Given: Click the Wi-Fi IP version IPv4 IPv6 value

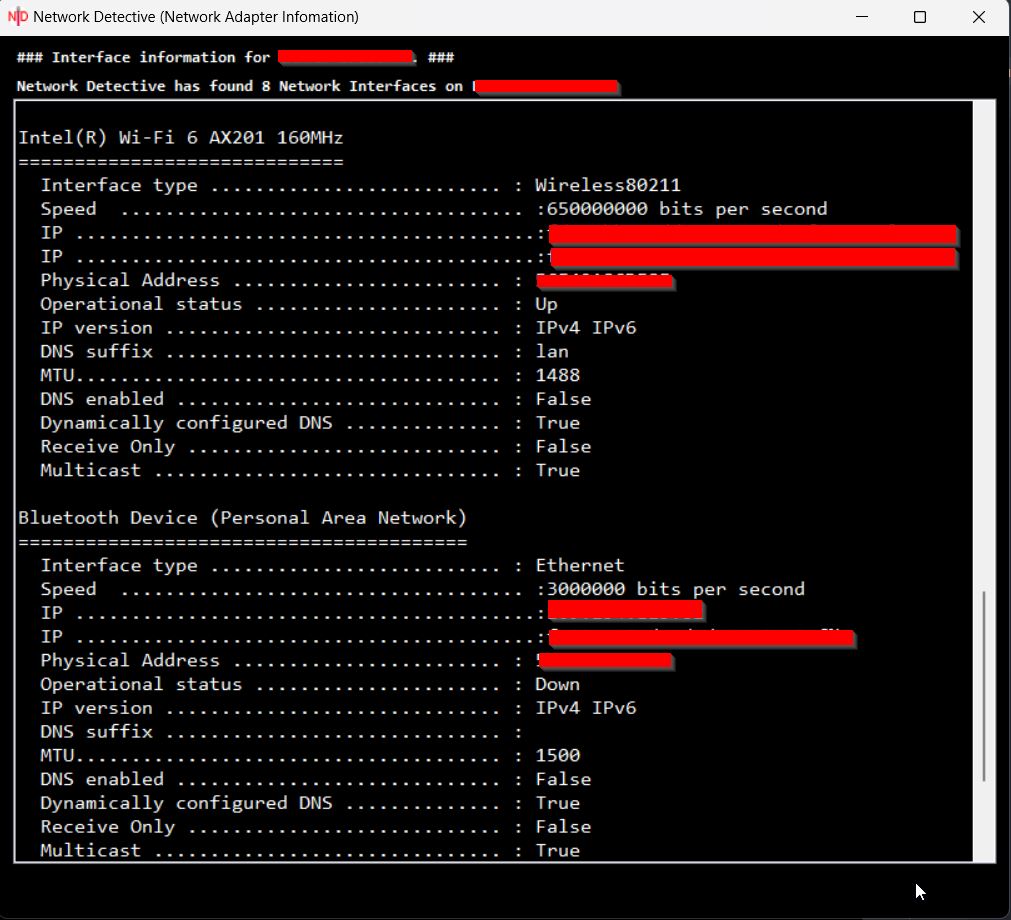Looking at the screenshot, I should coord(585,328).
